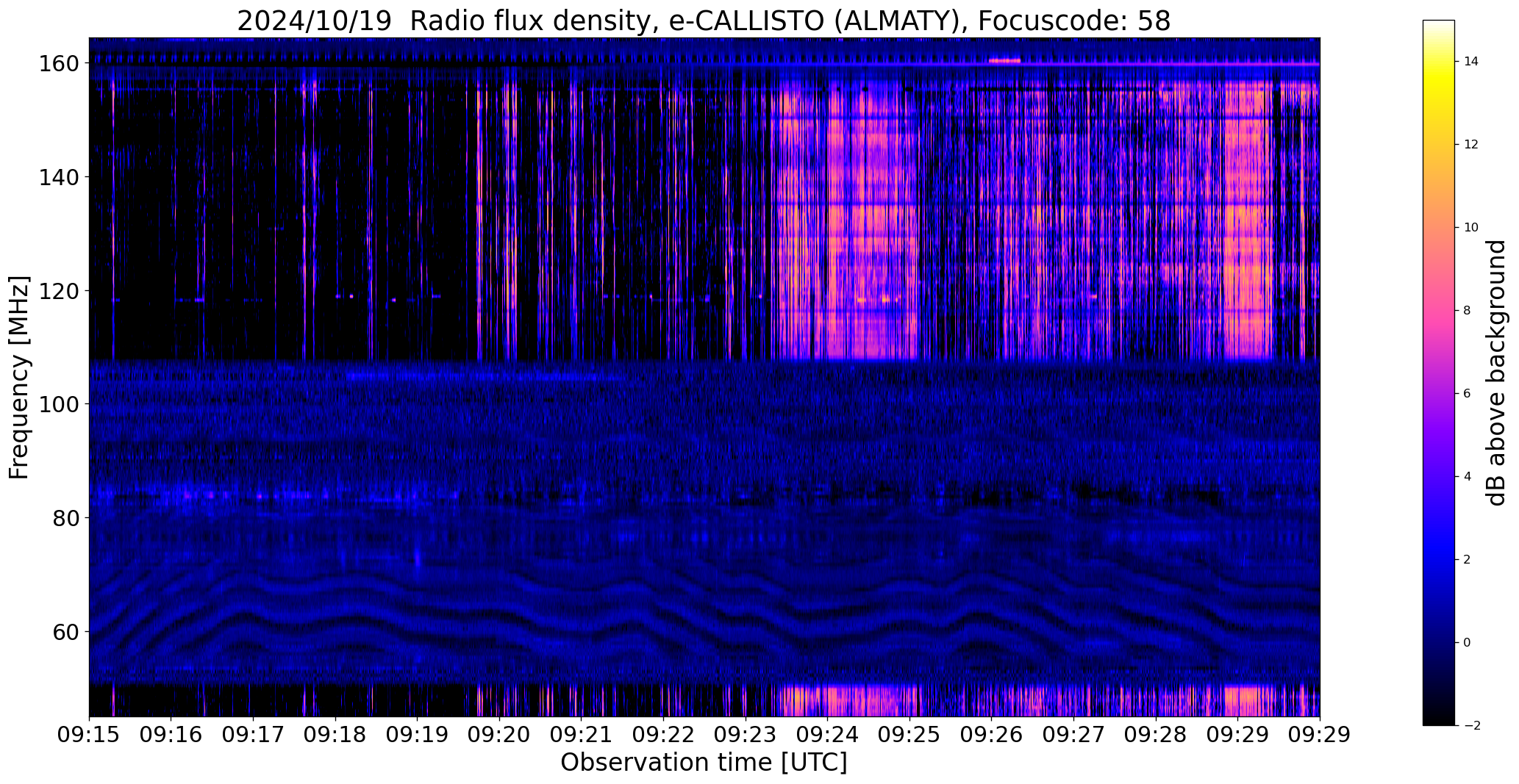The image size is (1519, 784).
Task: Click the 0 colorbar tick label
Action: coord(1467,643)
